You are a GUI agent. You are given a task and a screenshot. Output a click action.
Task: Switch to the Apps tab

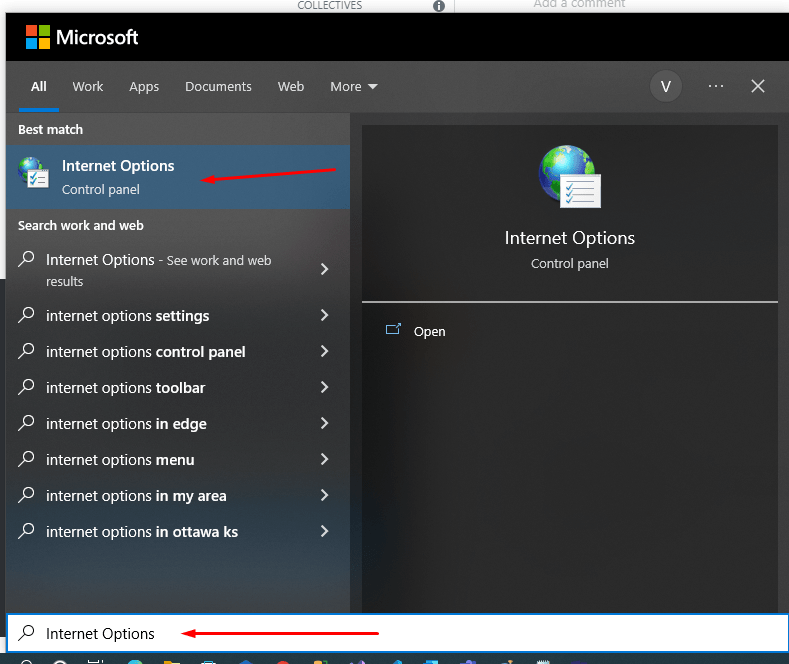coord(144,87)
